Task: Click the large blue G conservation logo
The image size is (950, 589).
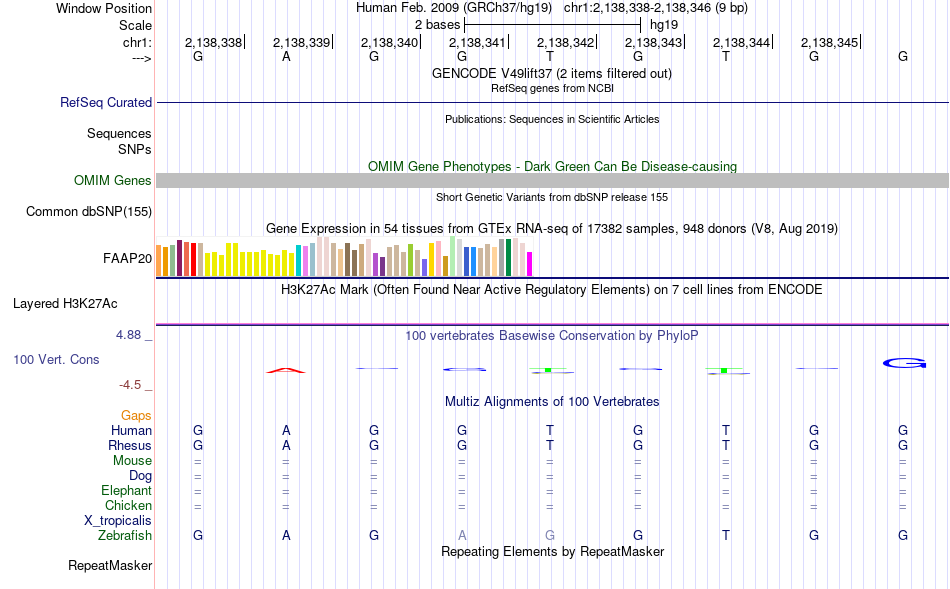Action: (x=905, y=364)
